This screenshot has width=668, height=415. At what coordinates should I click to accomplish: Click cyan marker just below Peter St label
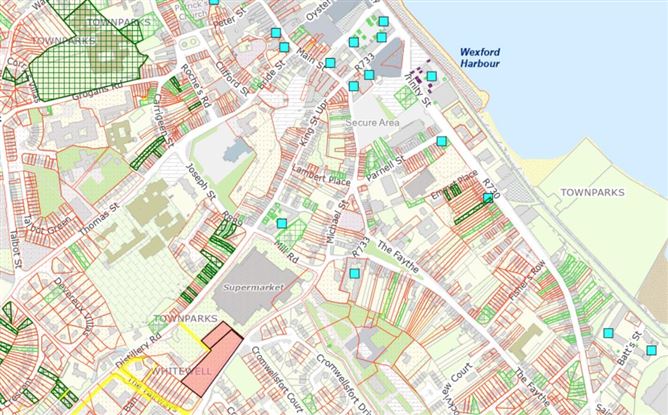click(276, 33)
